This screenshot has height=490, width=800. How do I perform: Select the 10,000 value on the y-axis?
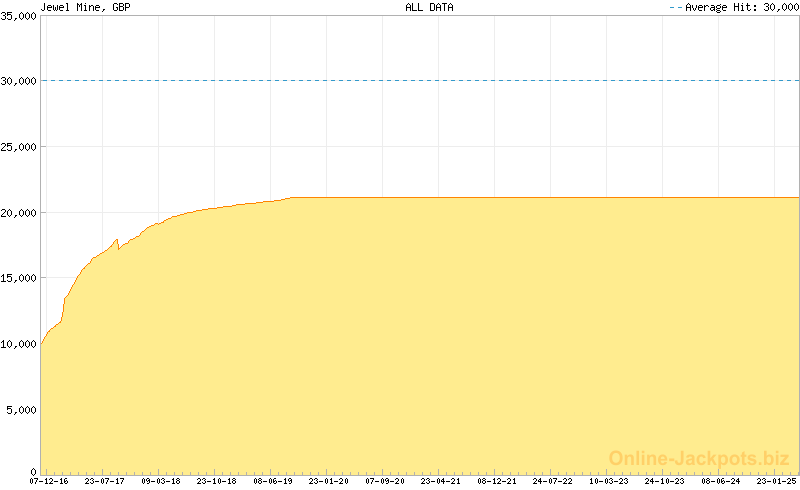click(x=19, y=344)
